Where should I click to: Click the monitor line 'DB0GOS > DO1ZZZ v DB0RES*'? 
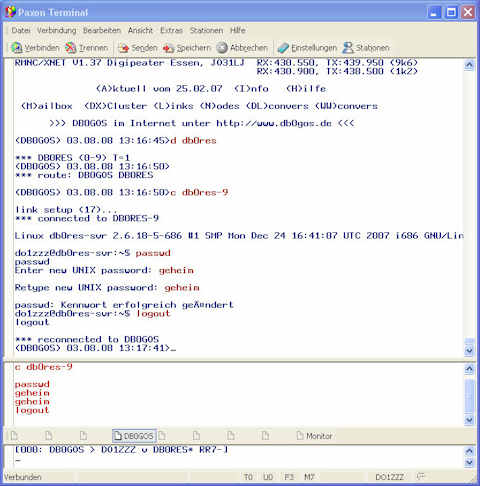tap(121, 450)
